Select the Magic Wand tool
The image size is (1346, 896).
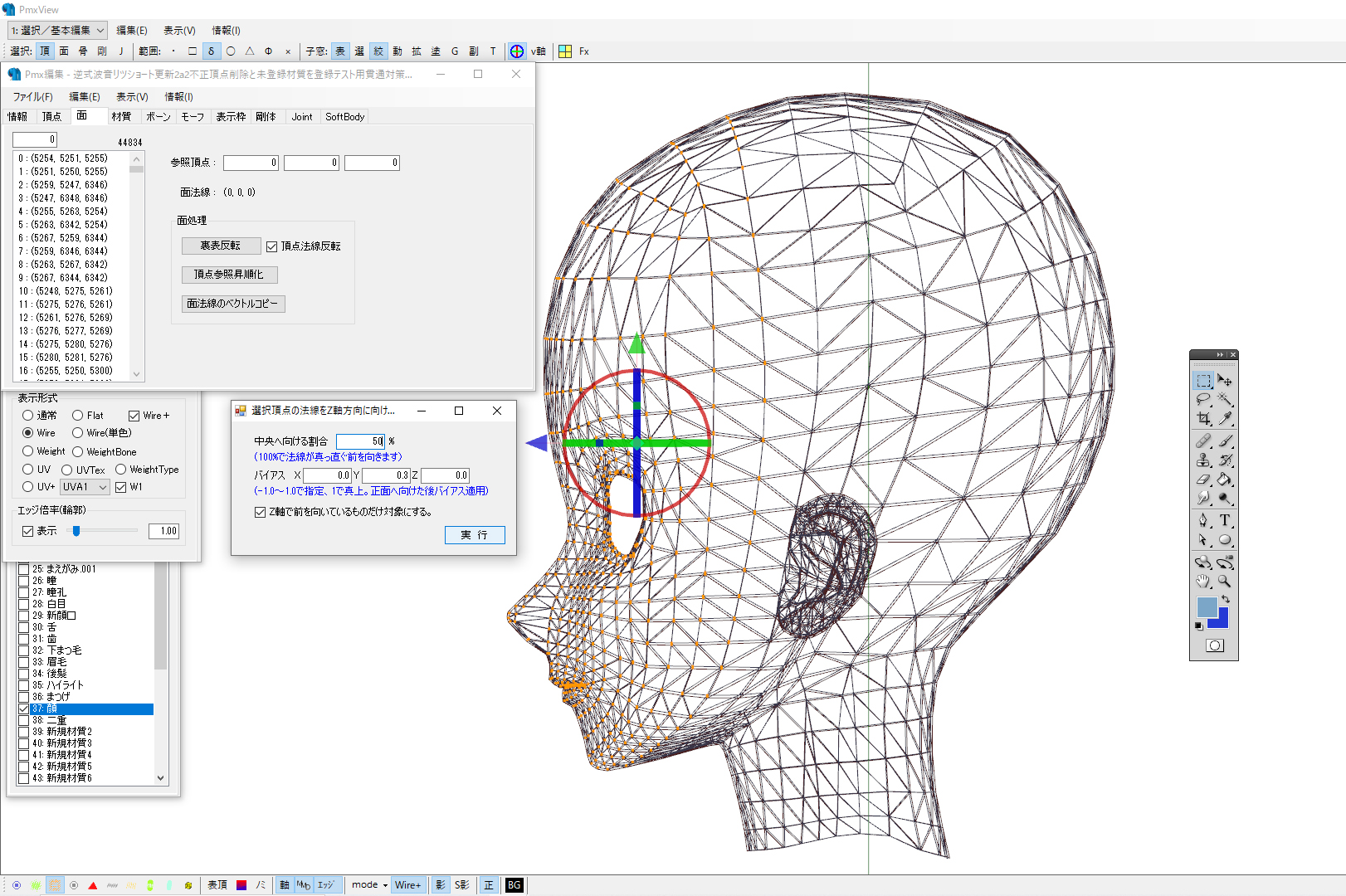click(x=1225, y=400)
